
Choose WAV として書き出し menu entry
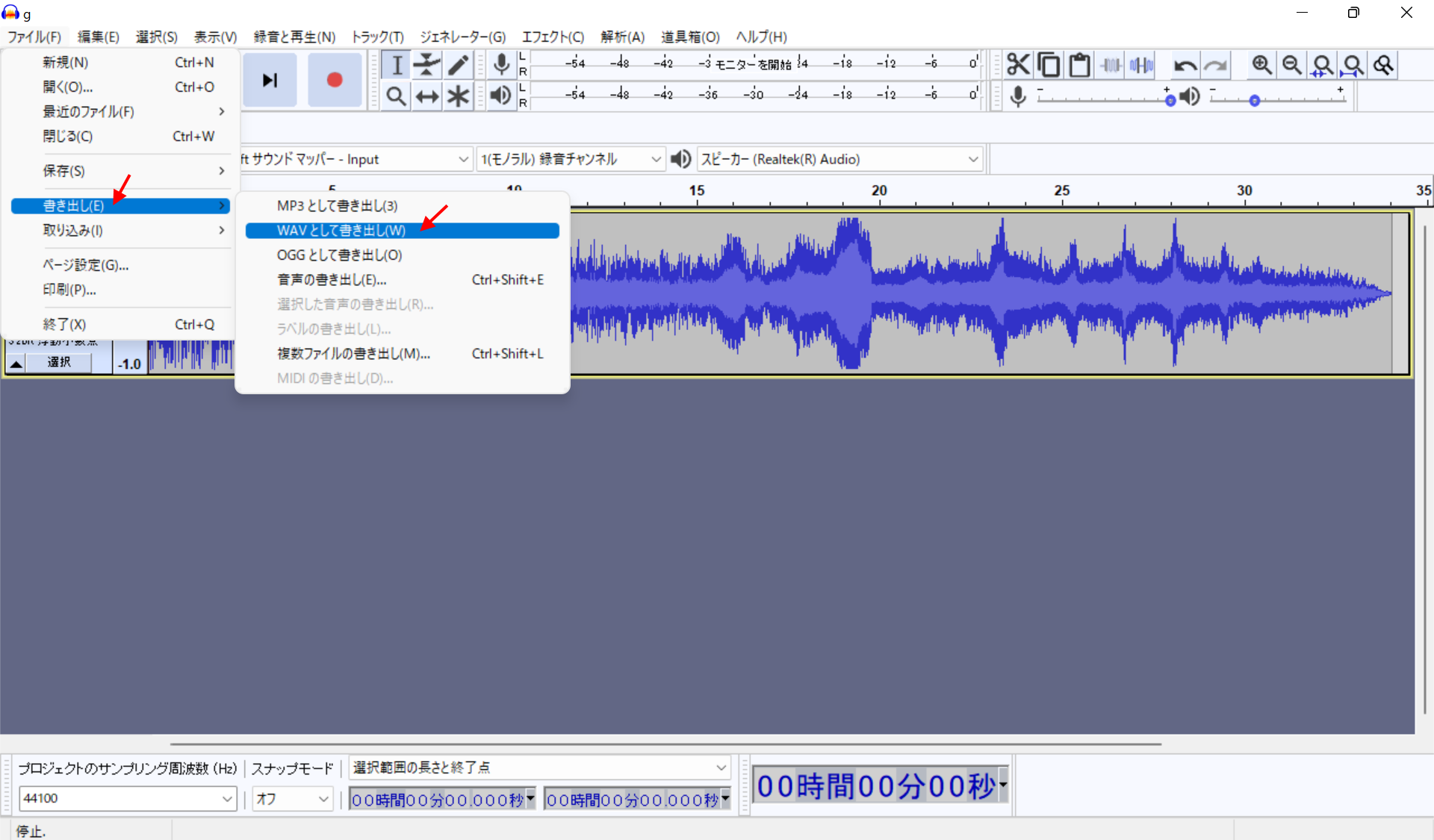pos(341,231)
